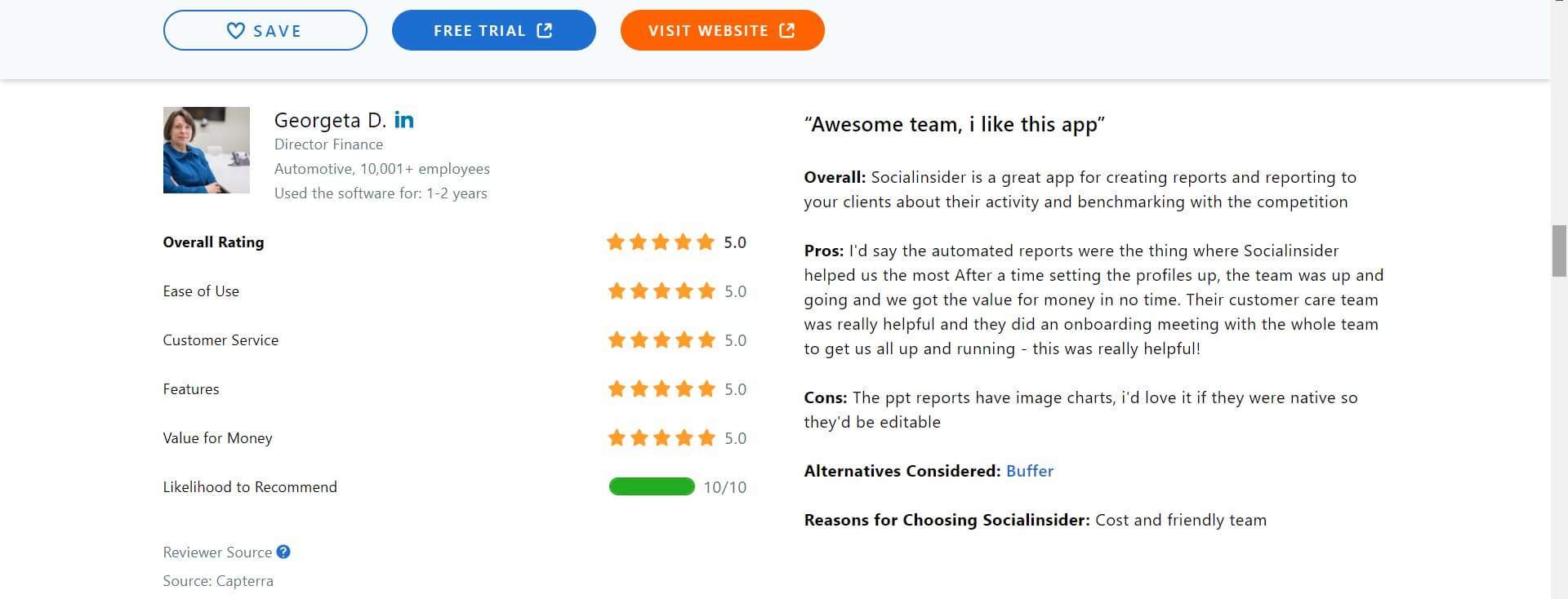
Task: Click the Reviewer Source label
Action: tap(217, 552)
